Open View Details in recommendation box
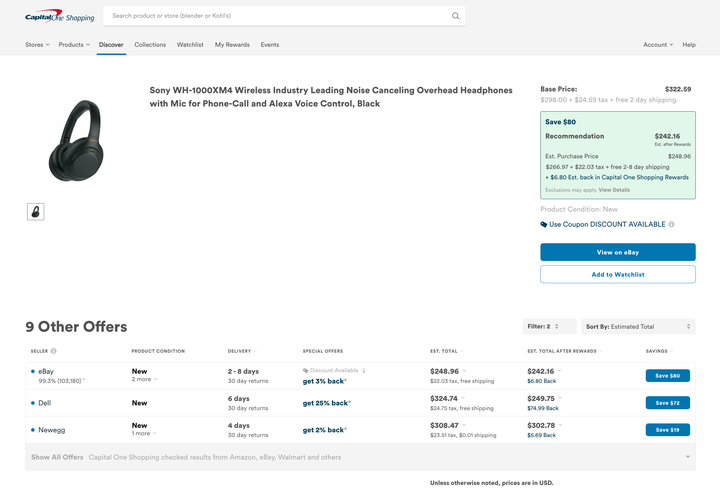720x490 pixels. 614,190
